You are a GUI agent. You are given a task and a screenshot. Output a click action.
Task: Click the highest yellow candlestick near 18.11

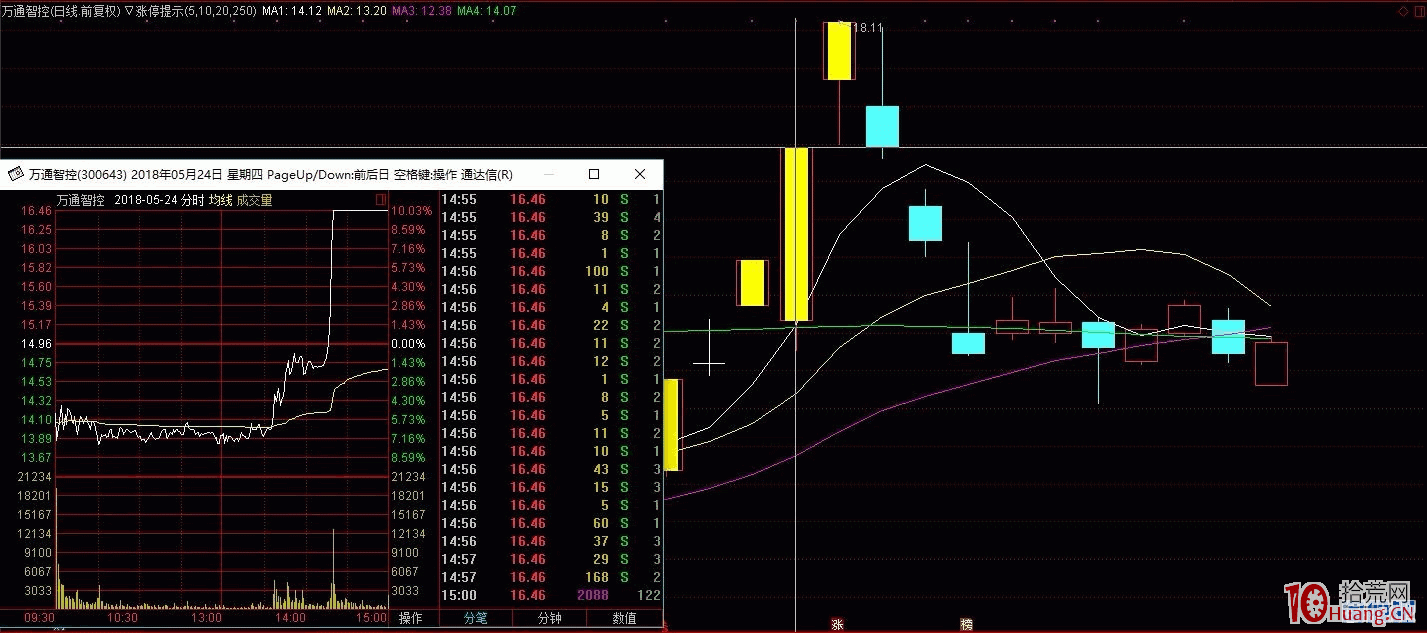pyautogui.click(x=838, y=50)
